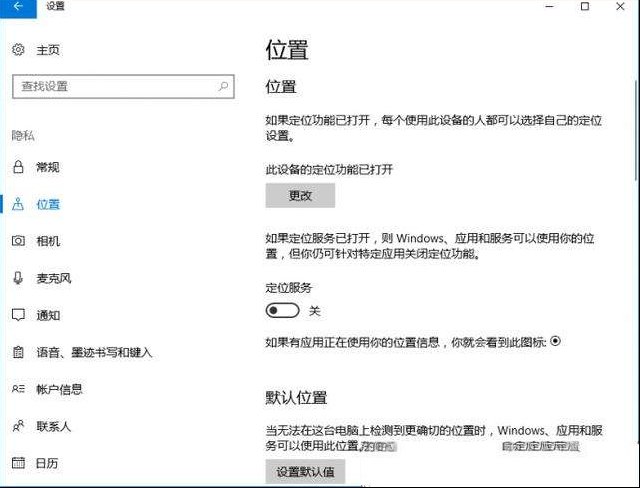Click the 联系人 people icon
The width and height of the screenshot is (640, 488).
(x=18, y=426)
